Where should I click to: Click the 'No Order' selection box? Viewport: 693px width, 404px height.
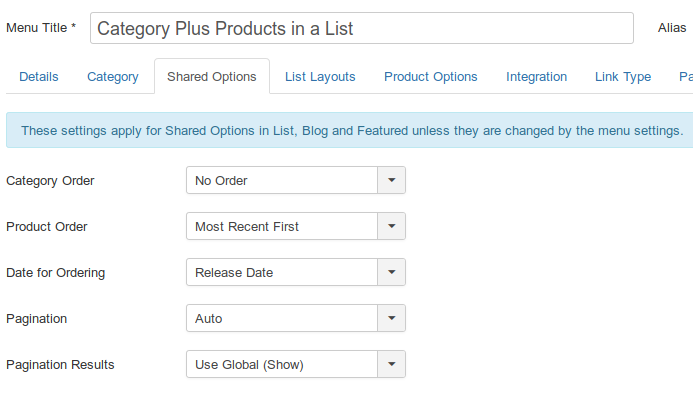pos(281,181)
